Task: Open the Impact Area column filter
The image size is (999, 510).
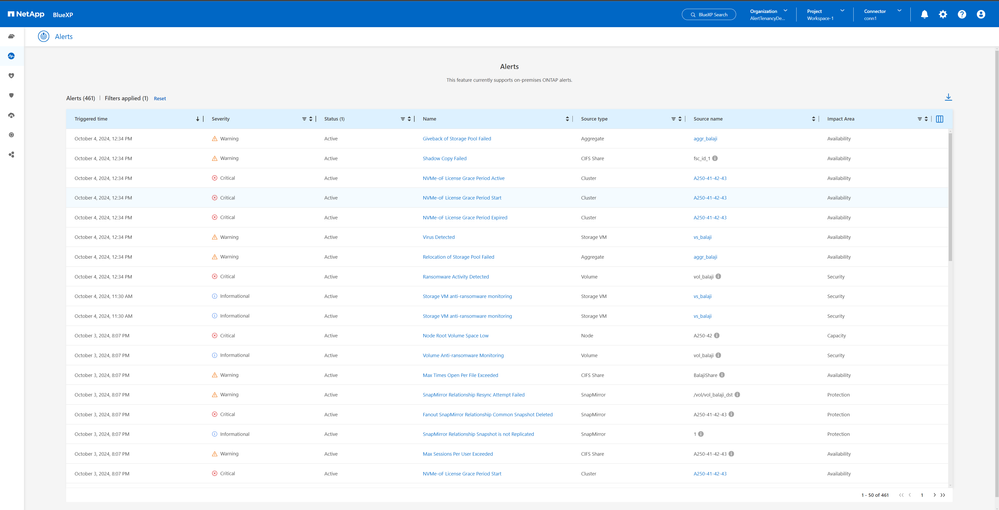Action: (x=919, y=119)
